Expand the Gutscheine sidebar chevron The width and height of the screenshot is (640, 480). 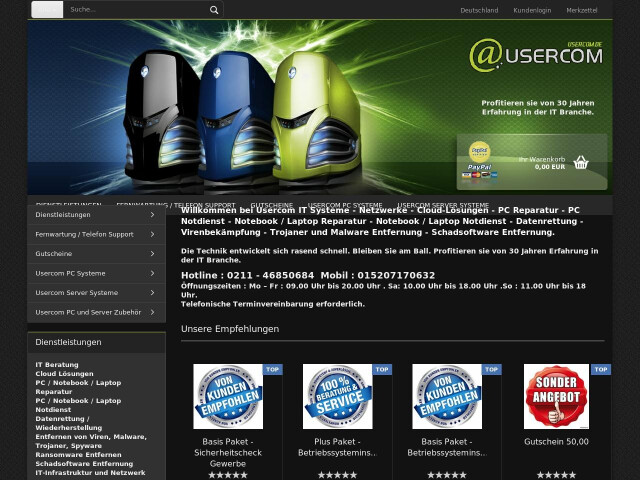(152, 253)
